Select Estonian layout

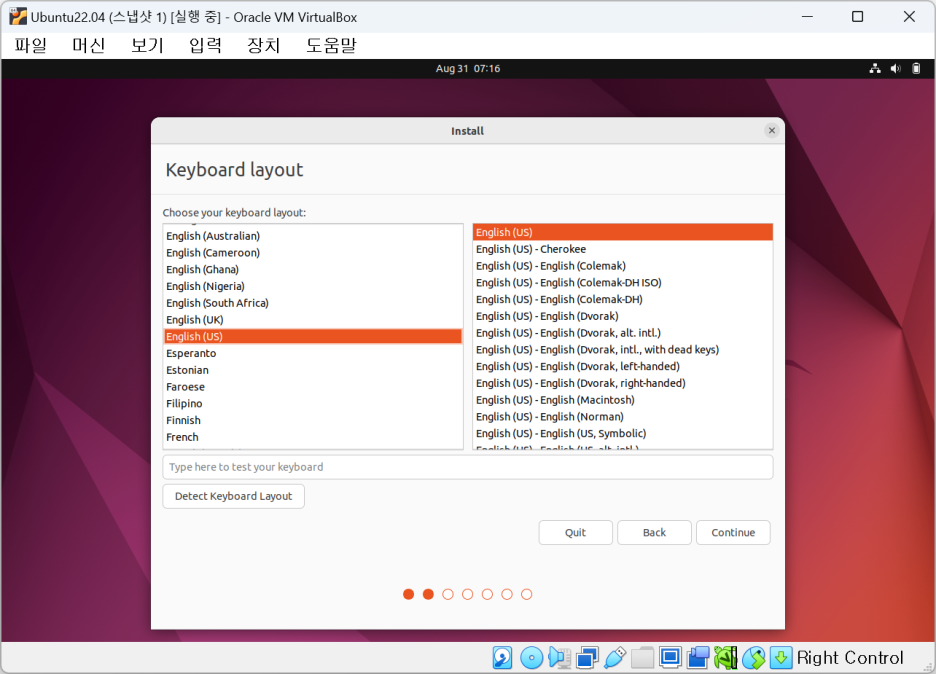pos(313,370)
